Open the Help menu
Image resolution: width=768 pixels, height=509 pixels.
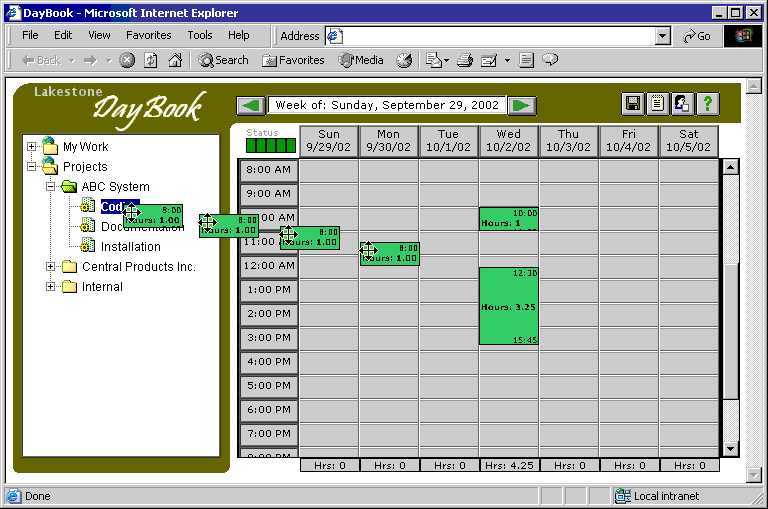239,35
